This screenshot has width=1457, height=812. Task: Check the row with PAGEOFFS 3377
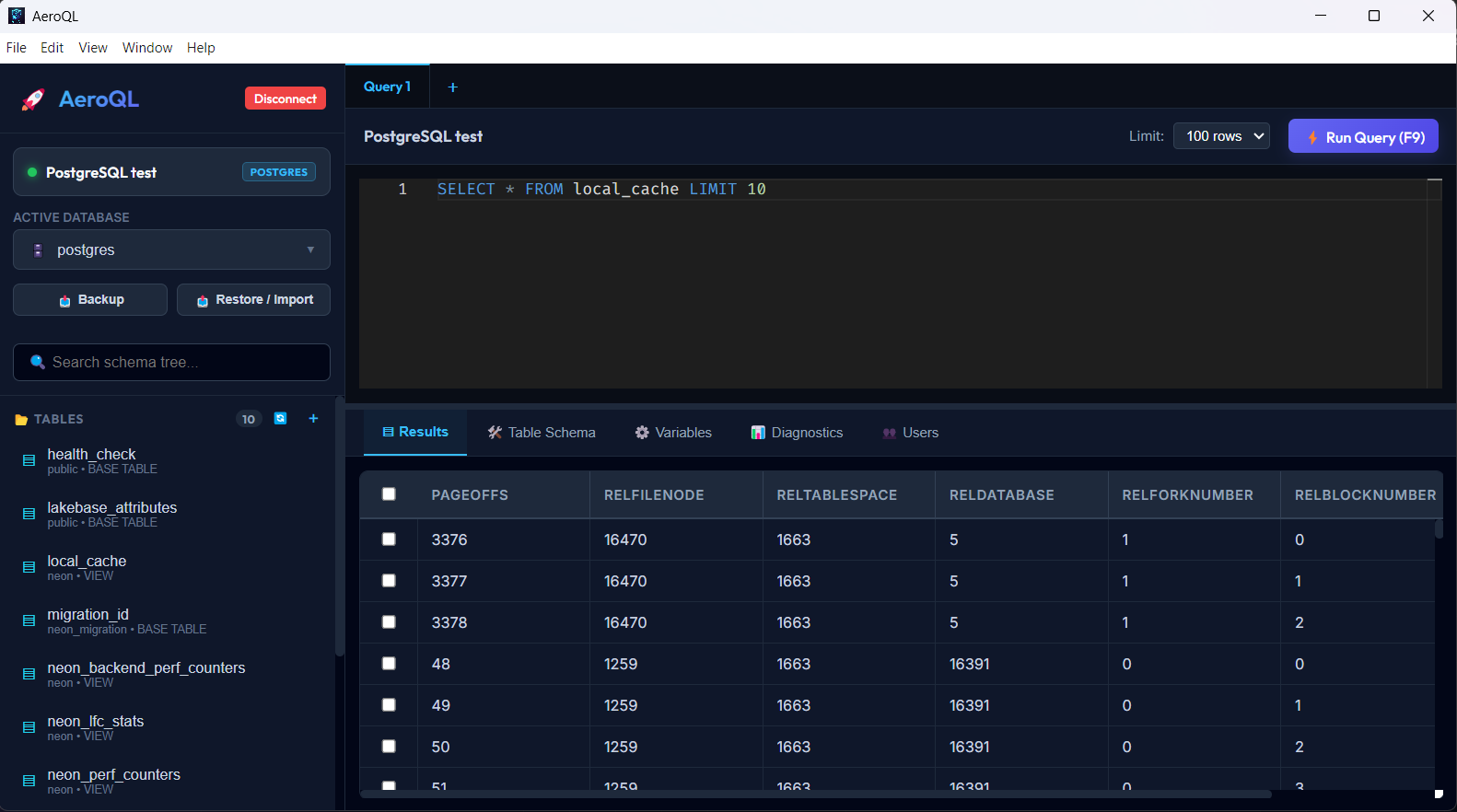(x=389, y=581)
